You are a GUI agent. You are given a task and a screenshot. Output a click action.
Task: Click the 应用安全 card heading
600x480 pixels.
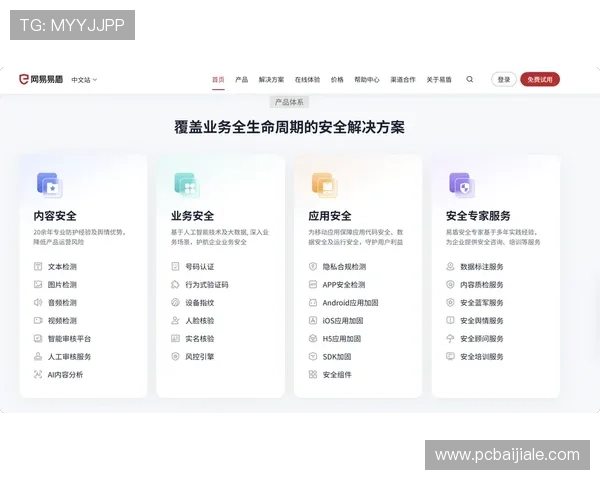pyautogui.click(x=329, y=216)
